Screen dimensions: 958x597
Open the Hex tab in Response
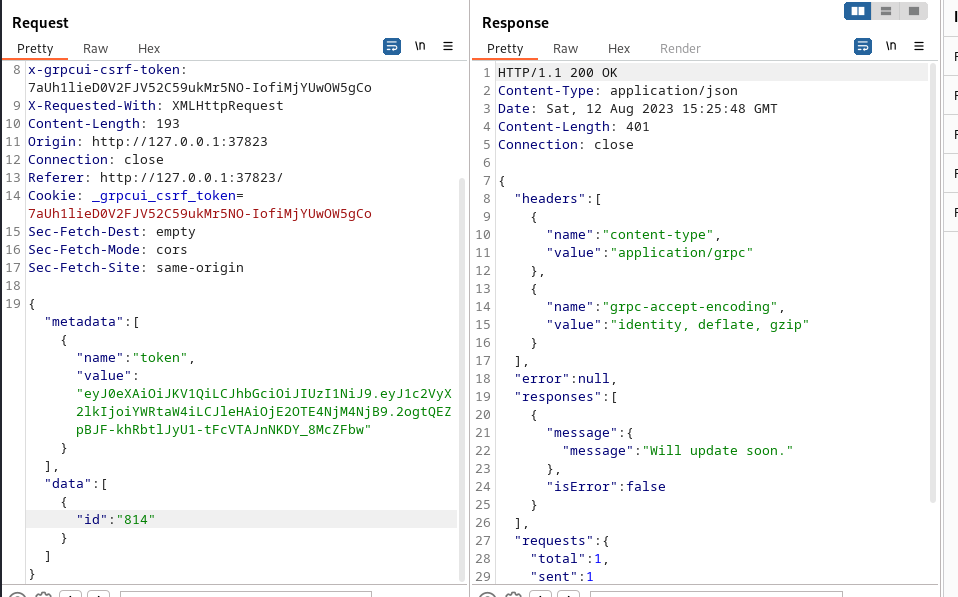[x=618, y=48]
